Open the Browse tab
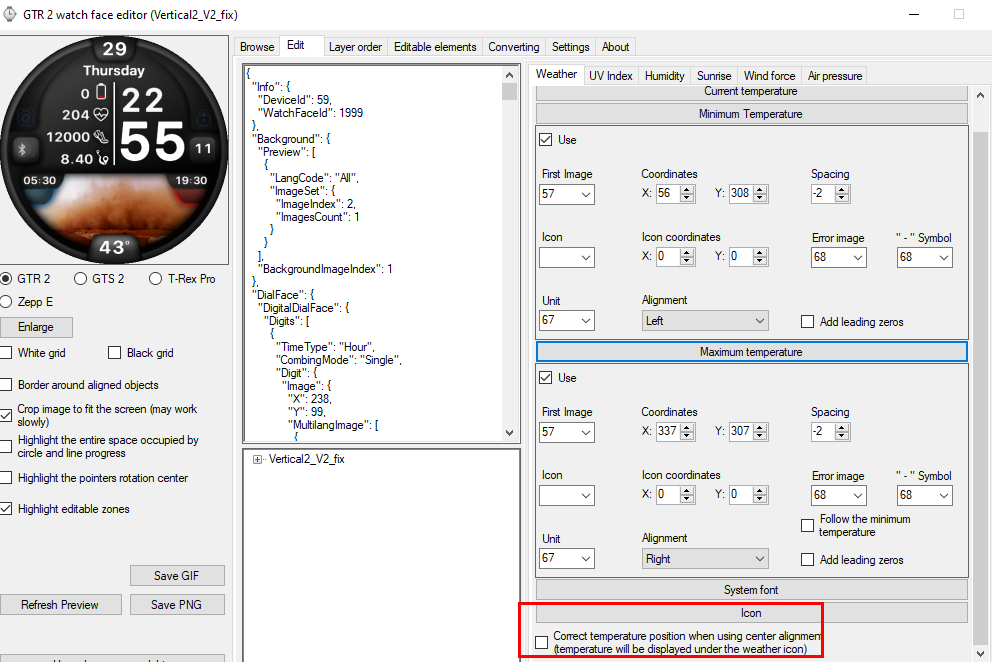This screenshot has width=992, height=662. (x=257, y=47)
